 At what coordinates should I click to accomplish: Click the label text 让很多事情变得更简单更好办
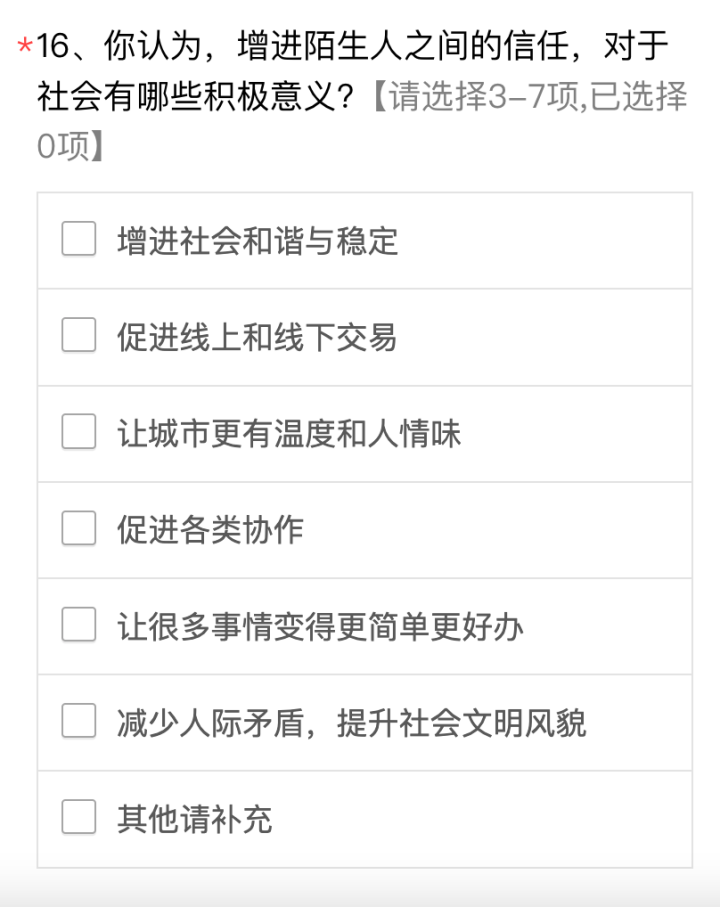(x=320, y=626)
